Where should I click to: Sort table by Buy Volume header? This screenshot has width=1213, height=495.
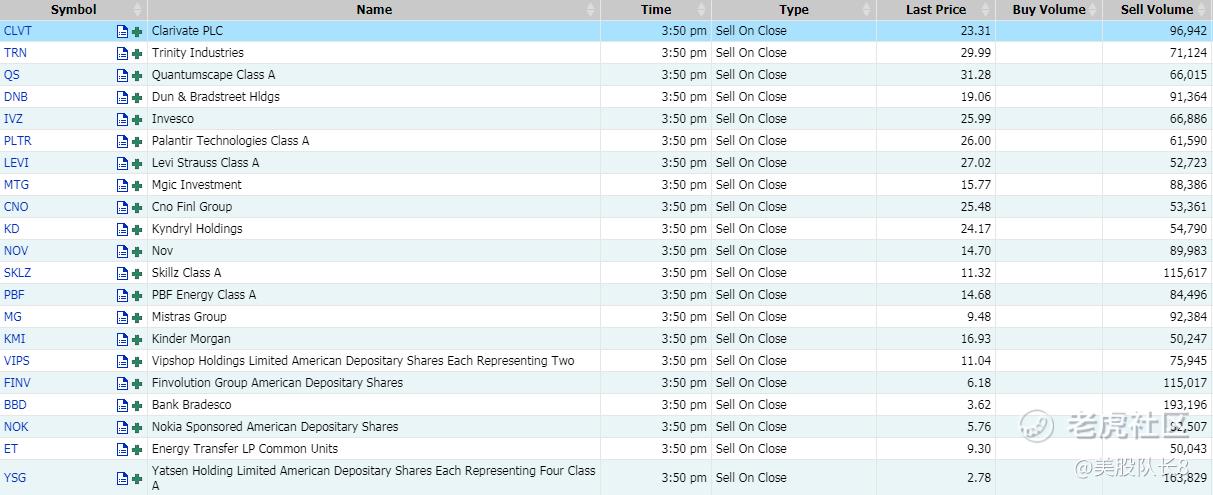1049,9
